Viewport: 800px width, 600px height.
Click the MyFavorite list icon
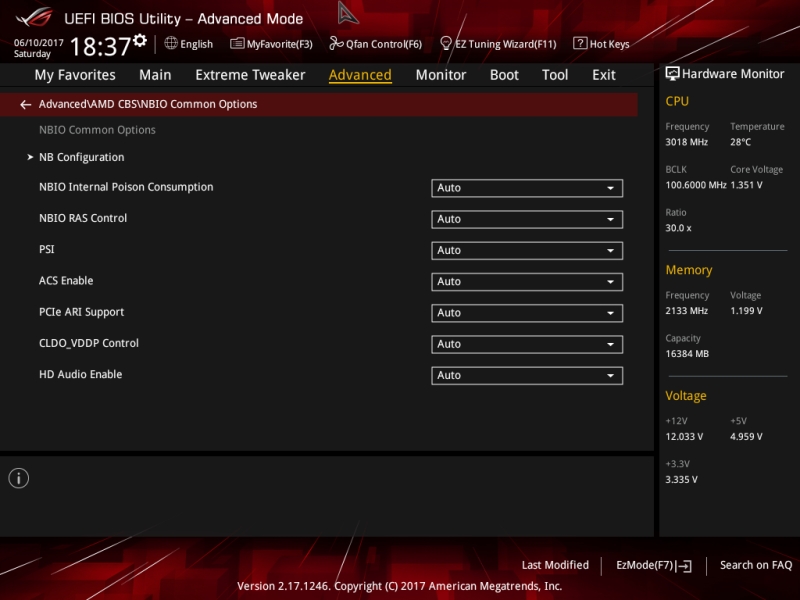tap(237, 43)
